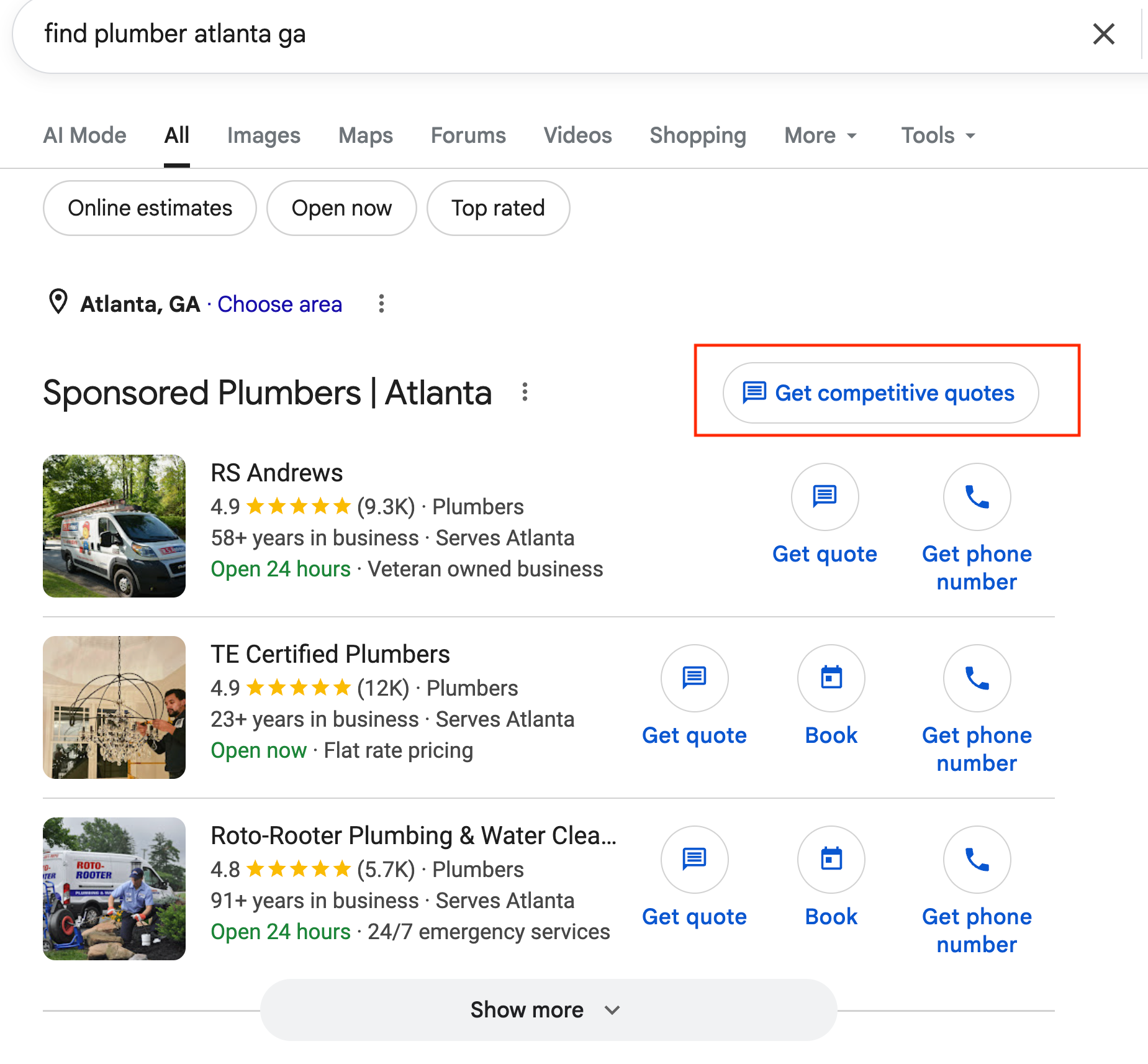Select the All results tab

tap(177, 135)
